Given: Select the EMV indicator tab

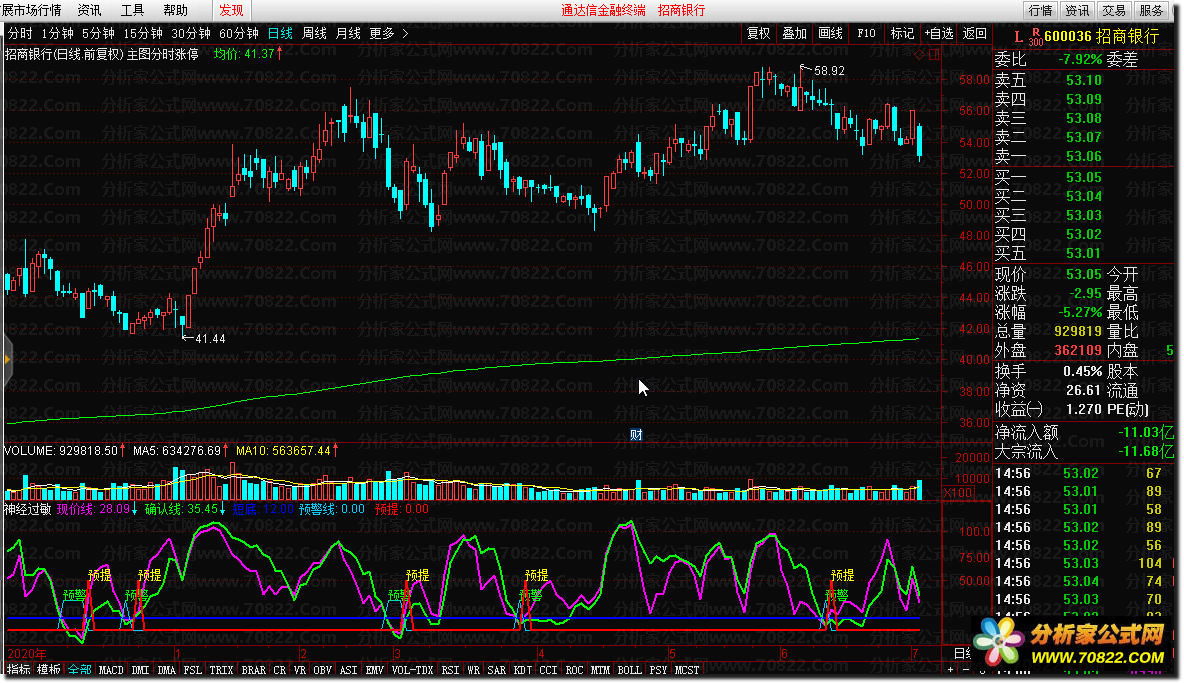Looking at the screenshot, I should coord(375,669).
